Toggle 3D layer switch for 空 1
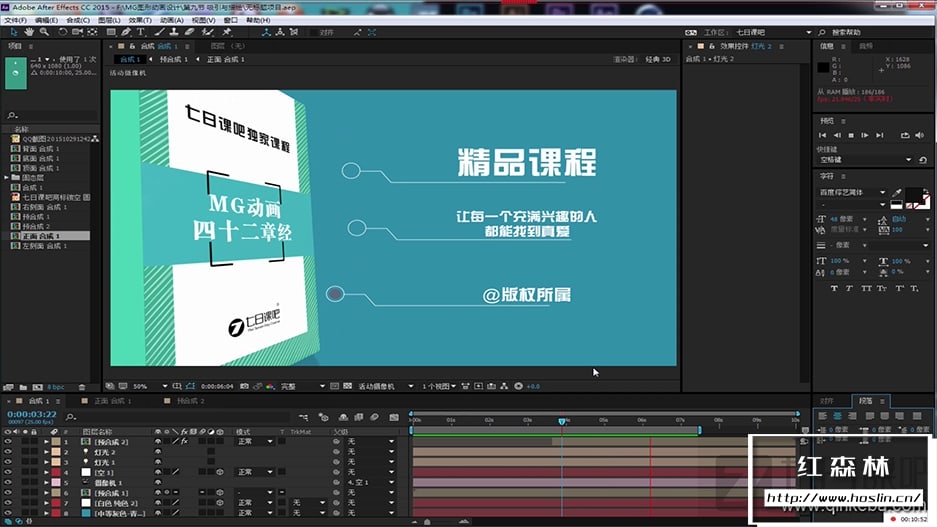937x527 pixels. 220,472
